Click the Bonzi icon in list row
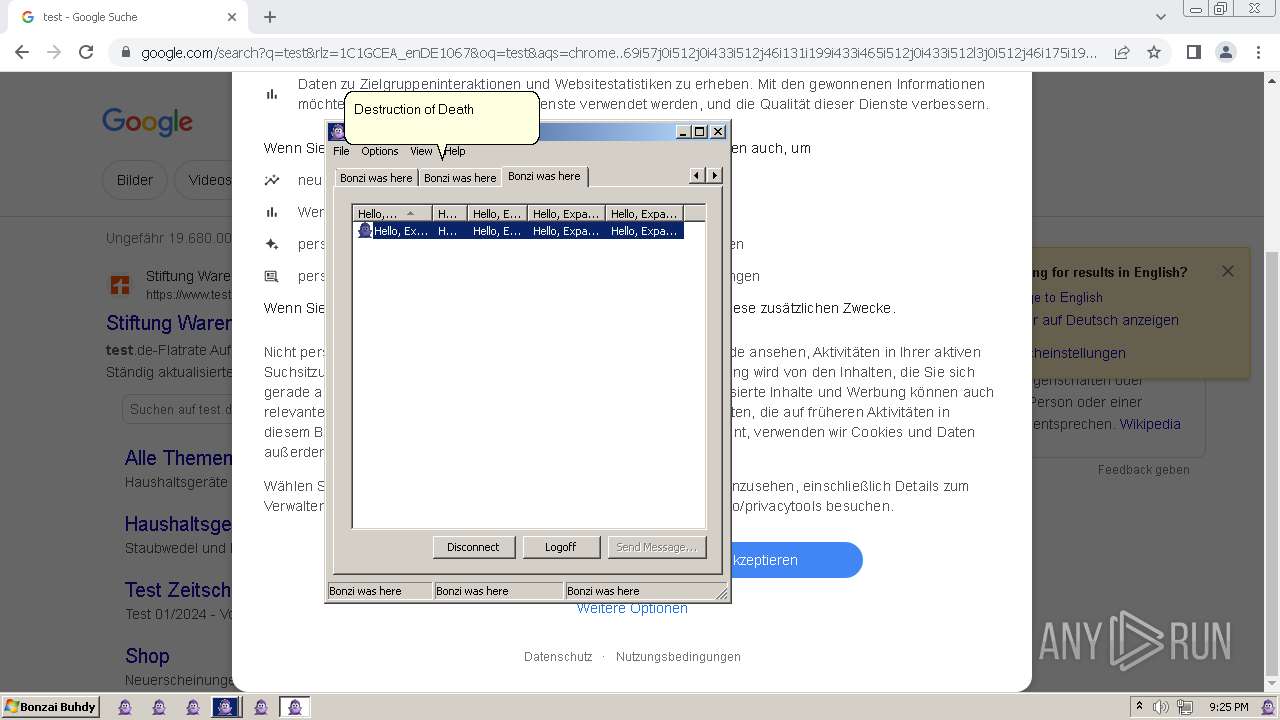1280x720 pixels. [365, 230]
